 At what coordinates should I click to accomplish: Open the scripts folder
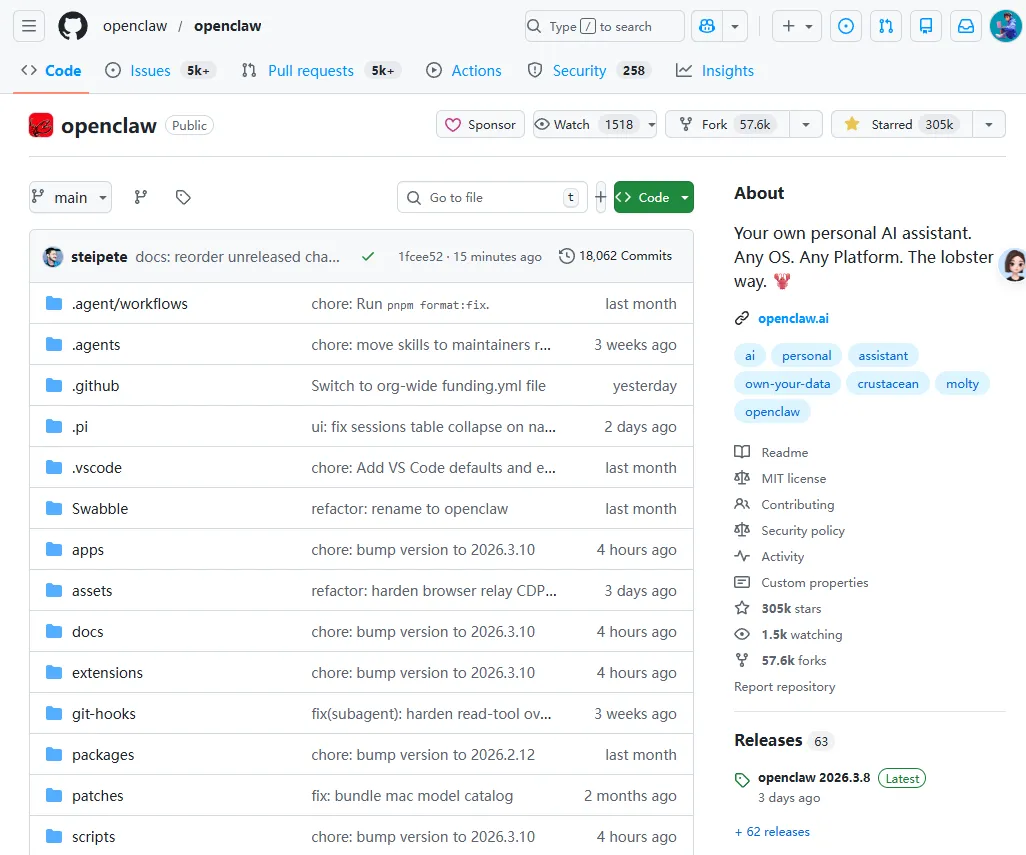click(94, 837)
